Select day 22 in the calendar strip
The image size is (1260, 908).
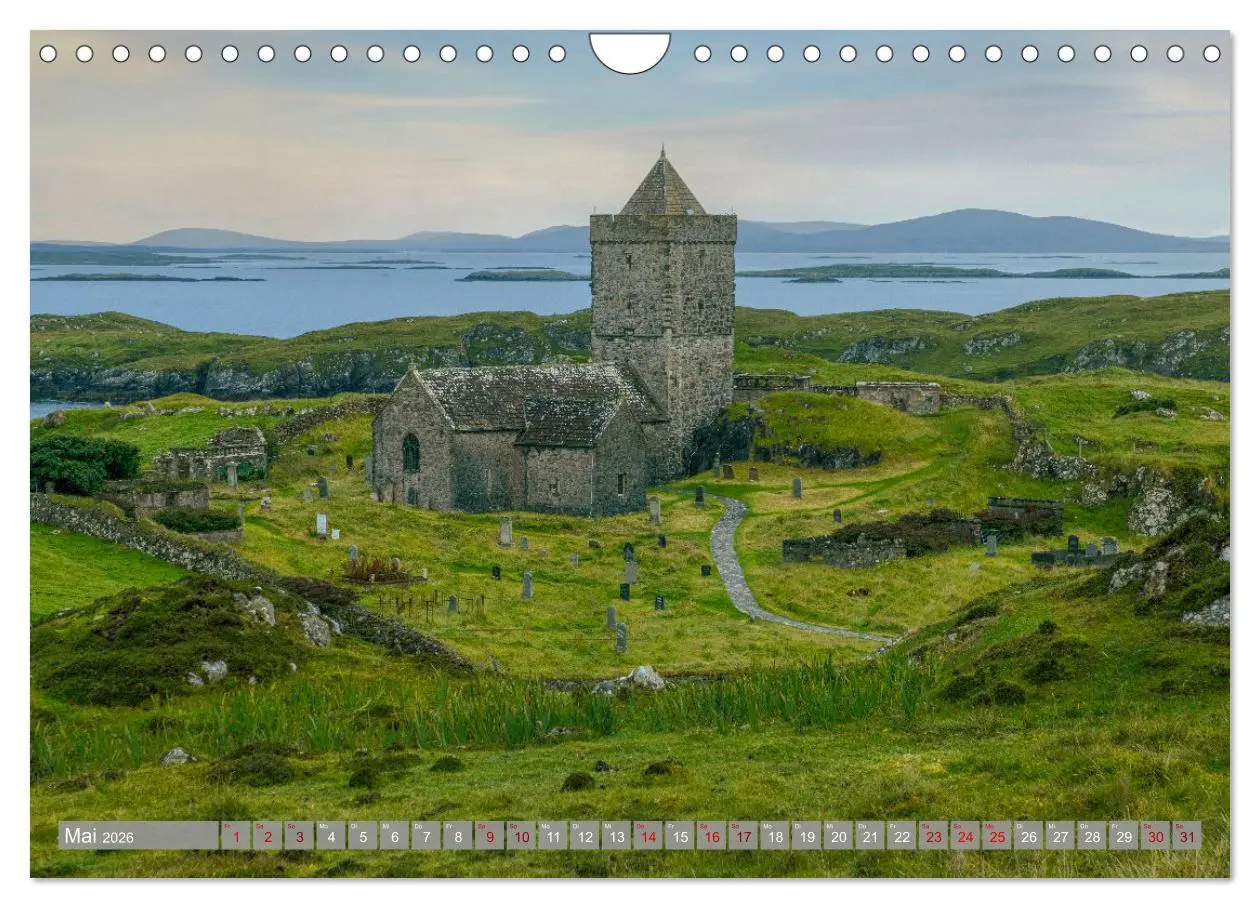(902, 836)
